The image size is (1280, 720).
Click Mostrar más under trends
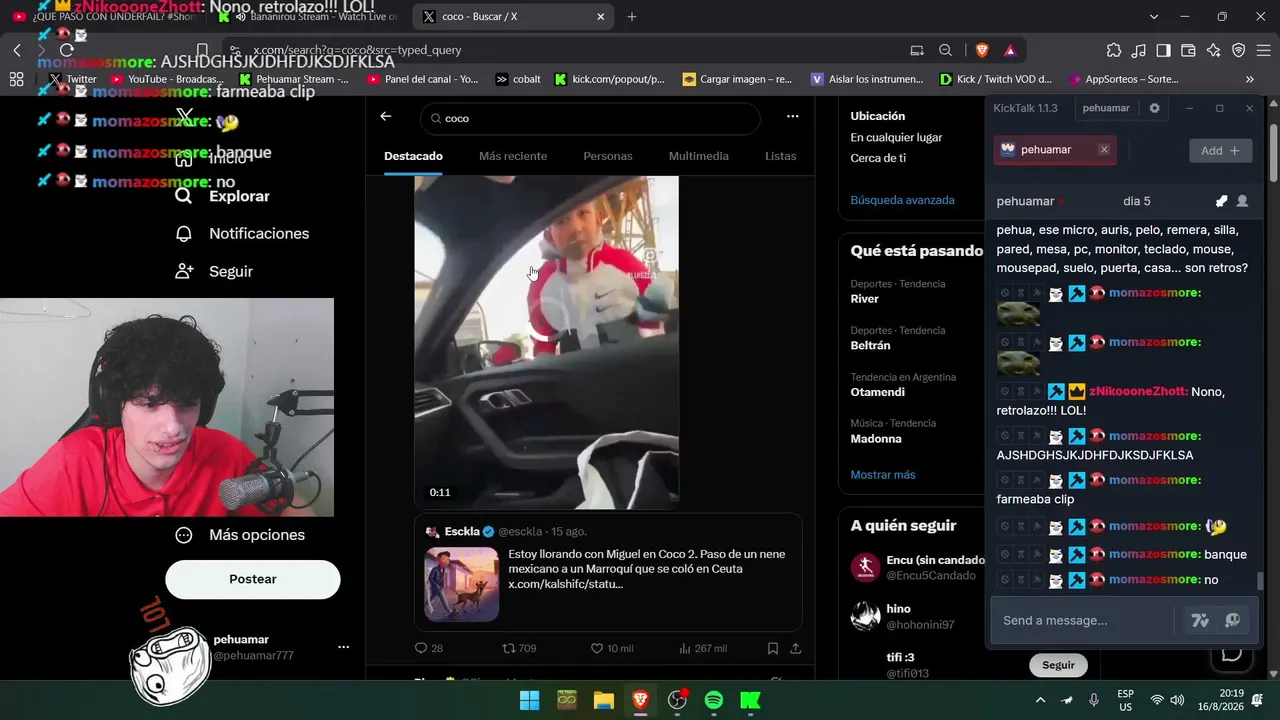(x=883, y=475)
